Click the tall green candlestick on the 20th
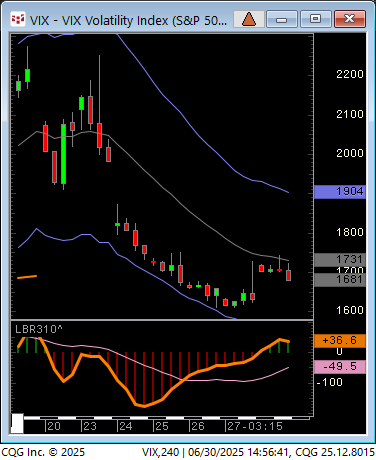The image size is (376, 460). (63, 154)
